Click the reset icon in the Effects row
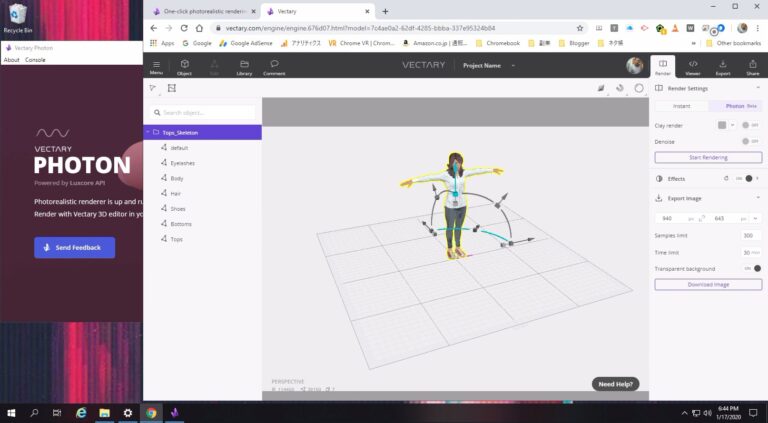 tap(726, 179)
